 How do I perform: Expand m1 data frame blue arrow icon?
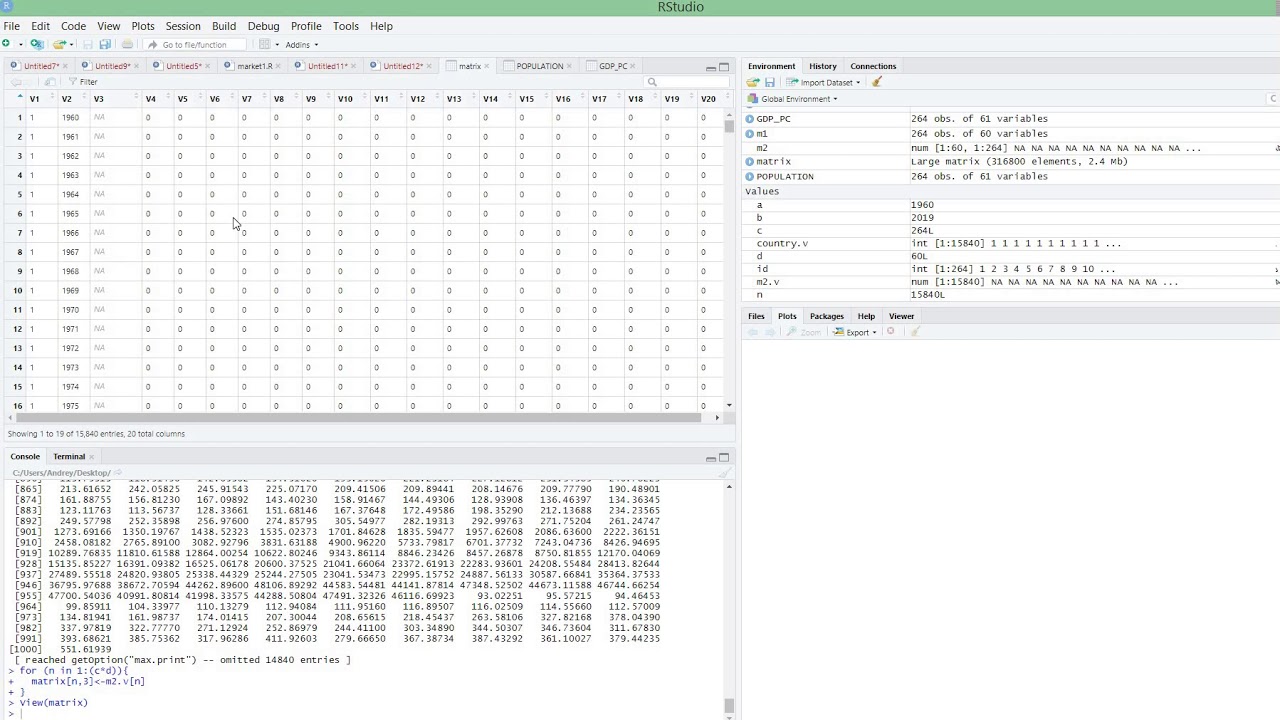pyautogui.click(x=750, y=134)
